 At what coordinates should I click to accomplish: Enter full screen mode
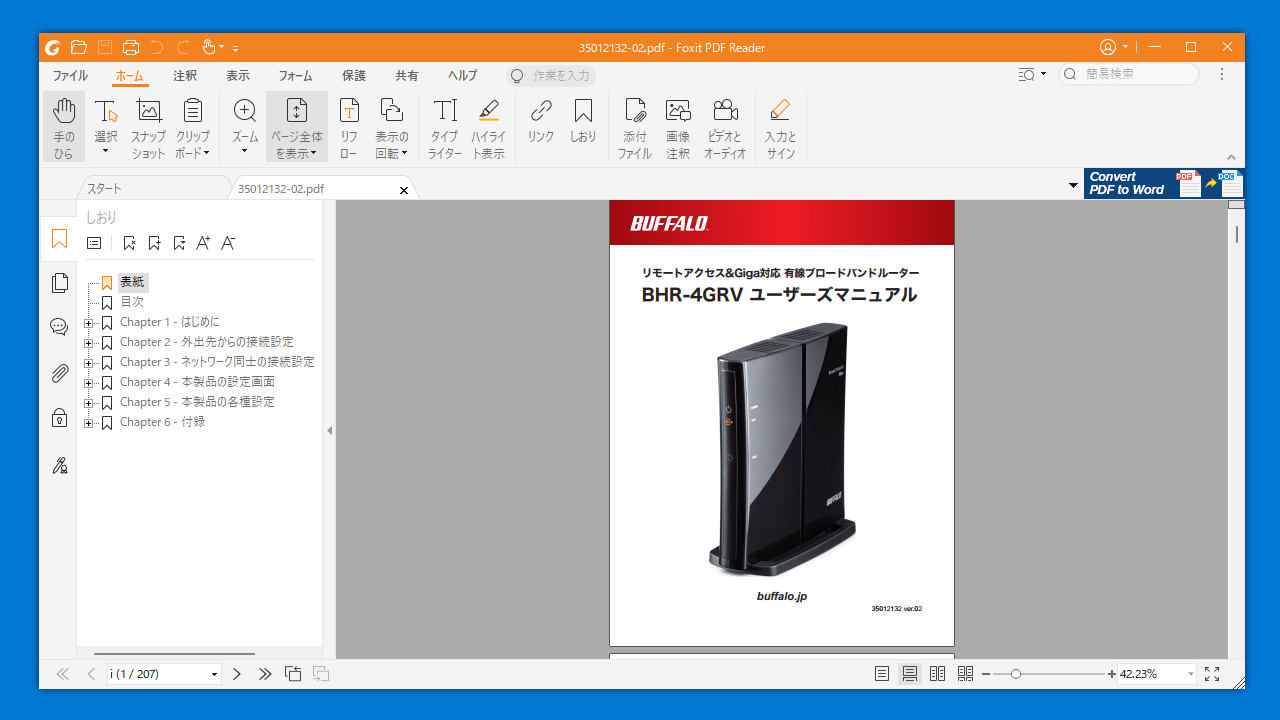(x=1212, y=674)
